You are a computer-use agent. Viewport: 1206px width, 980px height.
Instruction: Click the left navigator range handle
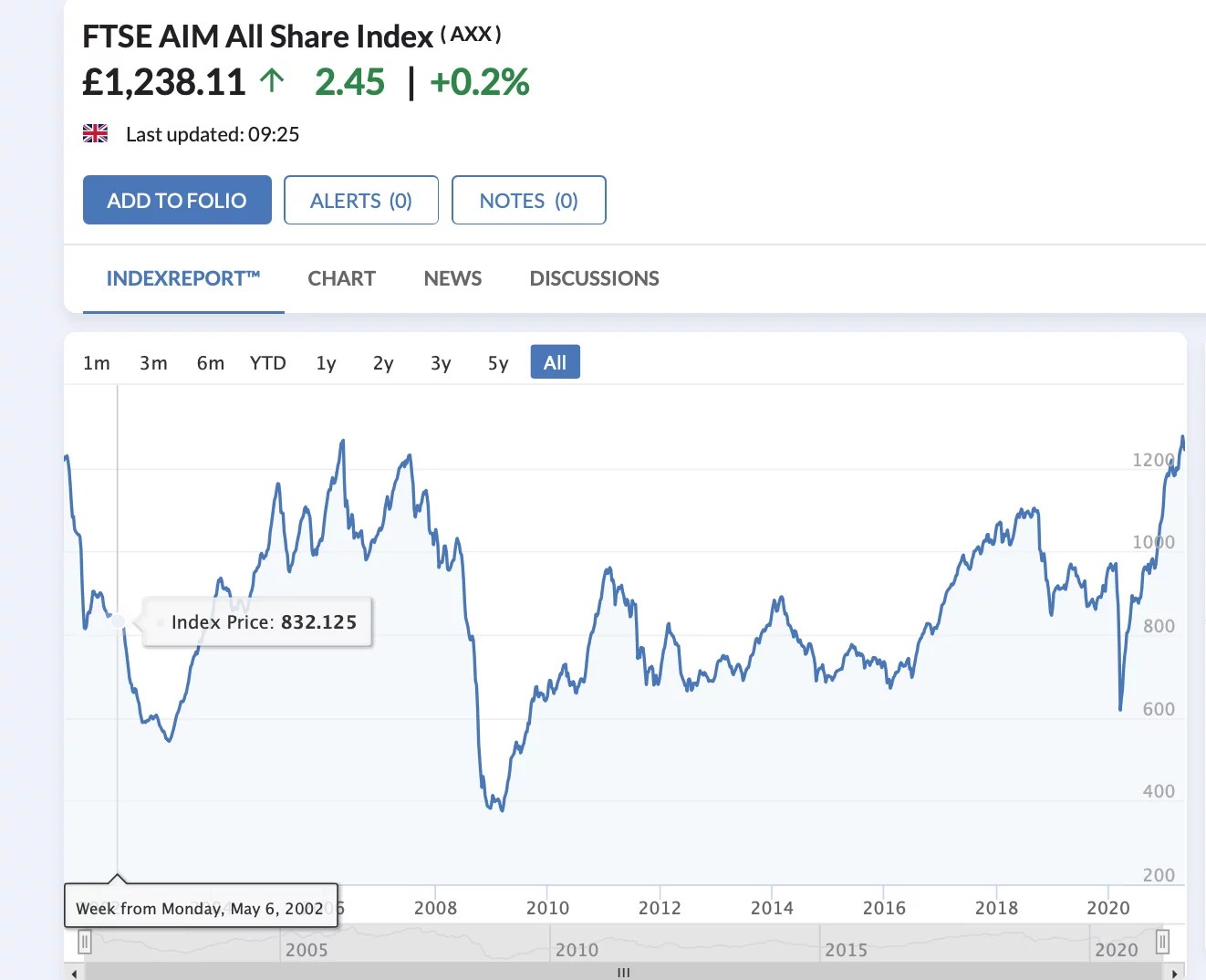pos(85,941)
